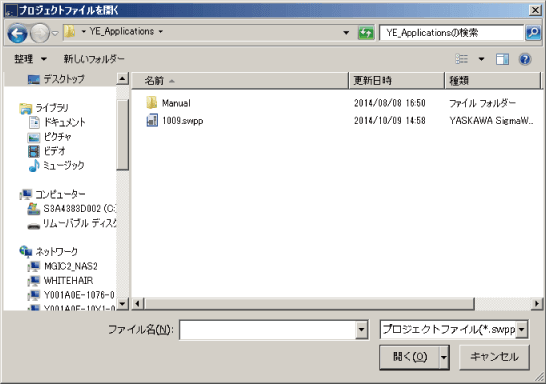Viewport: 546px width, 384px height.
Task: Select ネットワーク in navigation pane
Action: tap(56, 251)
